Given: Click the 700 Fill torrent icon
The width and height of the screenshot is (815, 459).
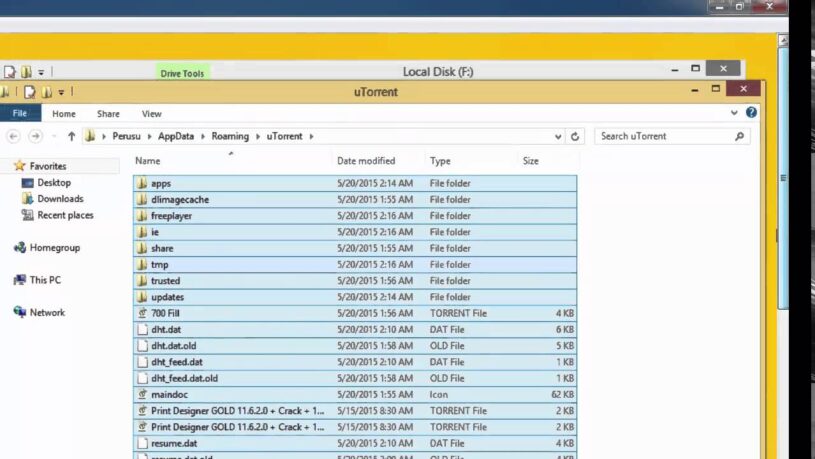Looking at the screenshot, I should click(x=142, y=313).
